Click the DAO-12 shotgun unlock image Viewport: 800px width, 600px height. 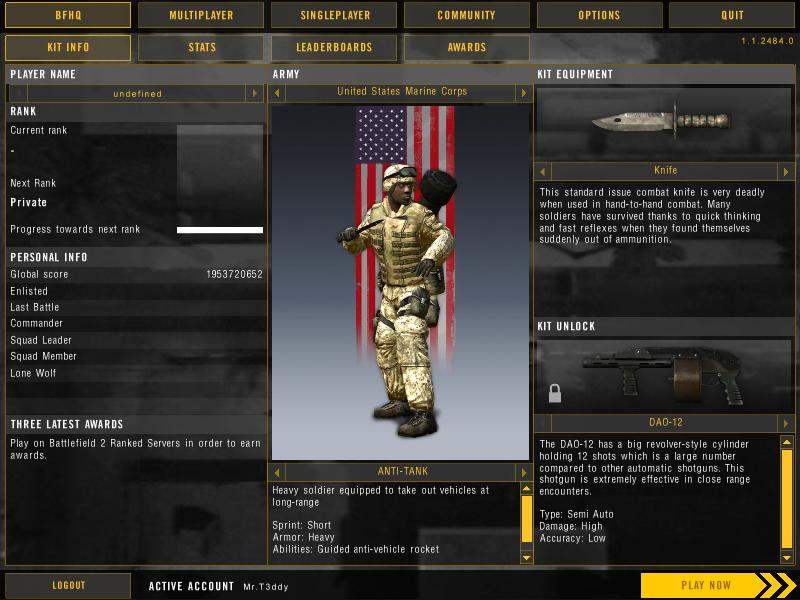(x=663, y=375)
